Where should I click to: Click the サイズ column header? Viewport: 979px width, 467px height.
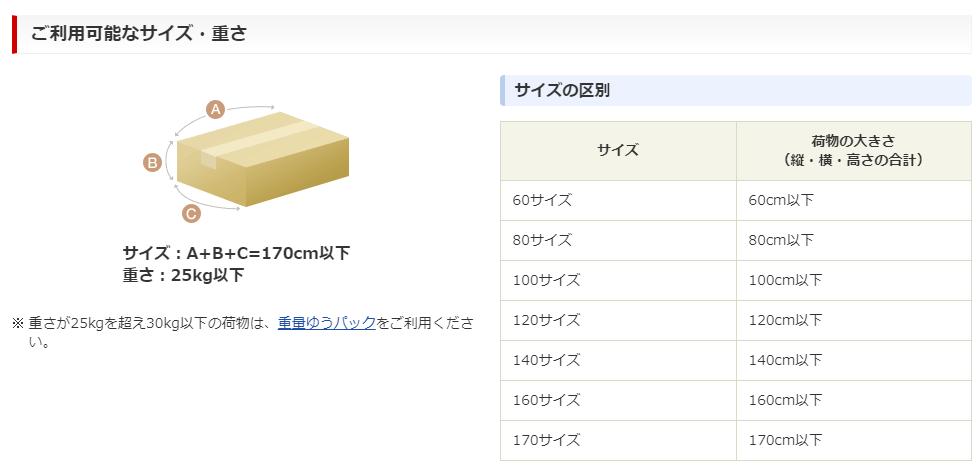pos(618,151)
